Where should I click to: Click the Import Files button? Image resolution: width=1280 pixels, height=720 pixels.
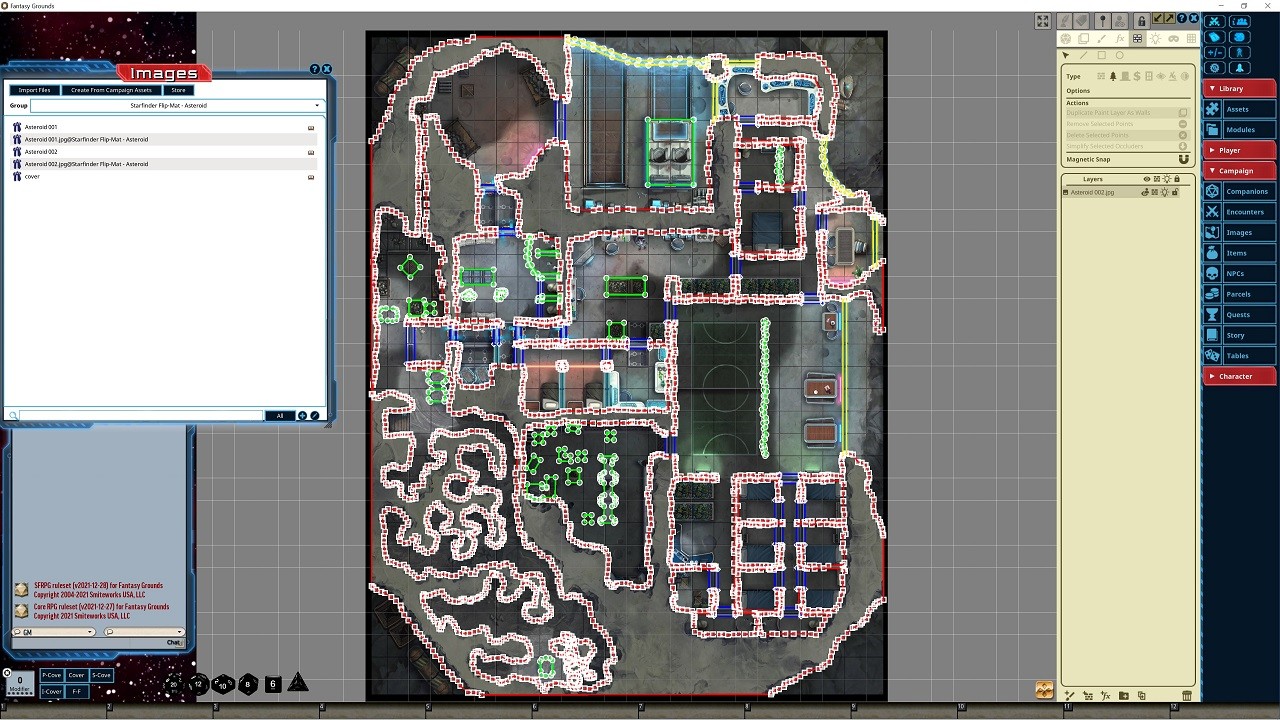click(34, 90)
